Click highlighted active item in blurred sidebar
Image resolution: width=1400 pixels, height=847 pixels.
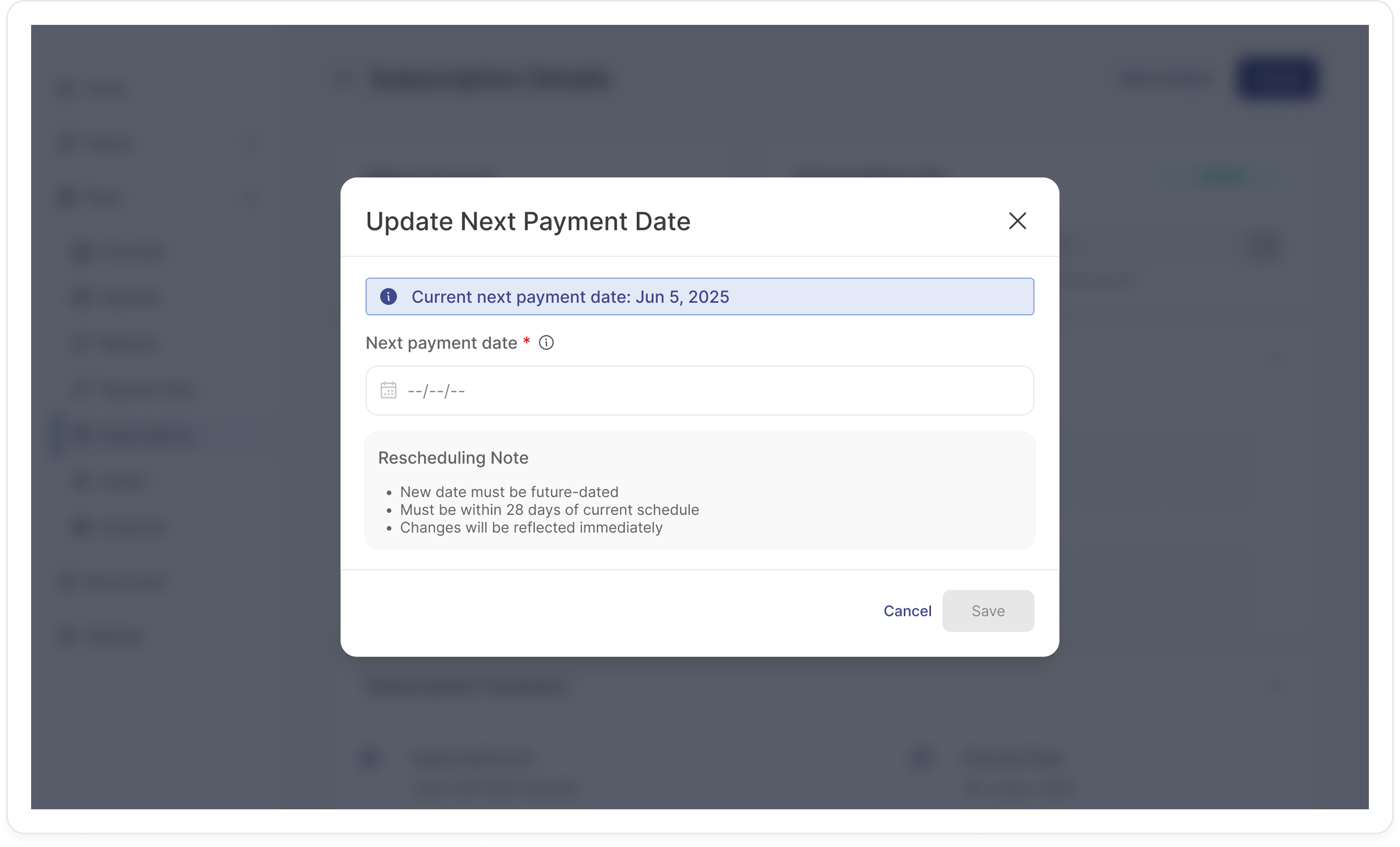pyautogui.click(x=146, y=435)
